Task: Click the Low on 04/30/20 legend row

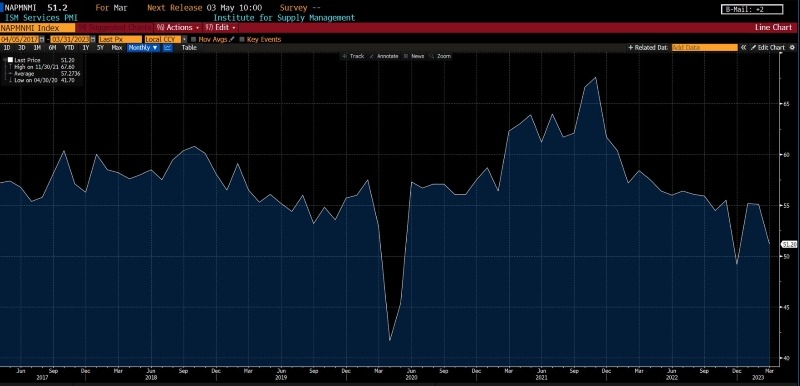Action: click(x=44, y=80)
